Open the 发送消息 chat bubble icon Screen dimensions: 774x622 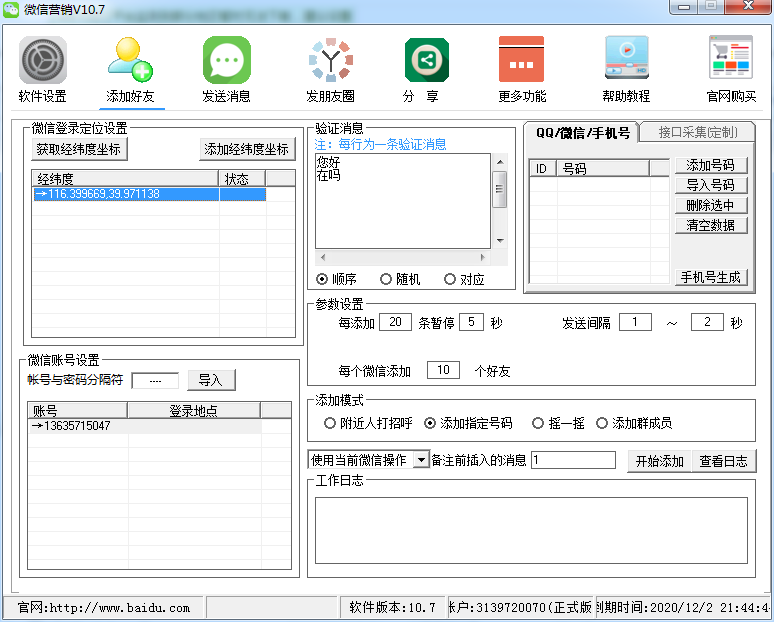(x=227, y=60)
